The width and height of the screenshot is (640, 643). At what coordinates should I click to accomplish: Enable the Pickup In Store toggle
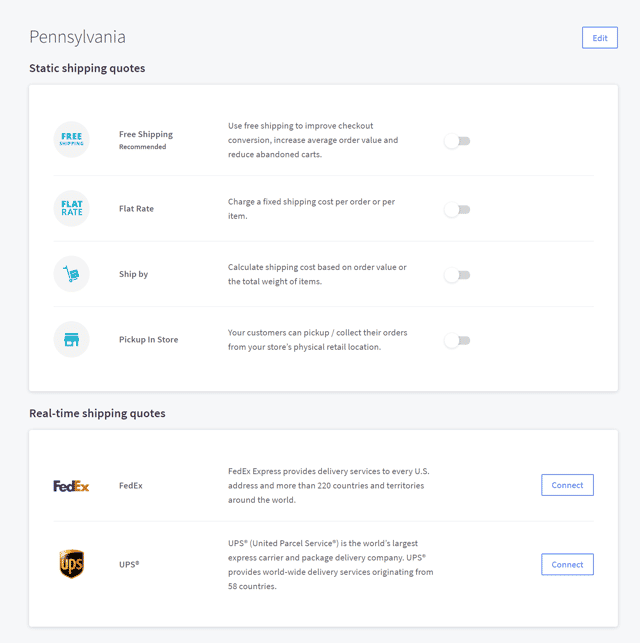coord(457,340)
